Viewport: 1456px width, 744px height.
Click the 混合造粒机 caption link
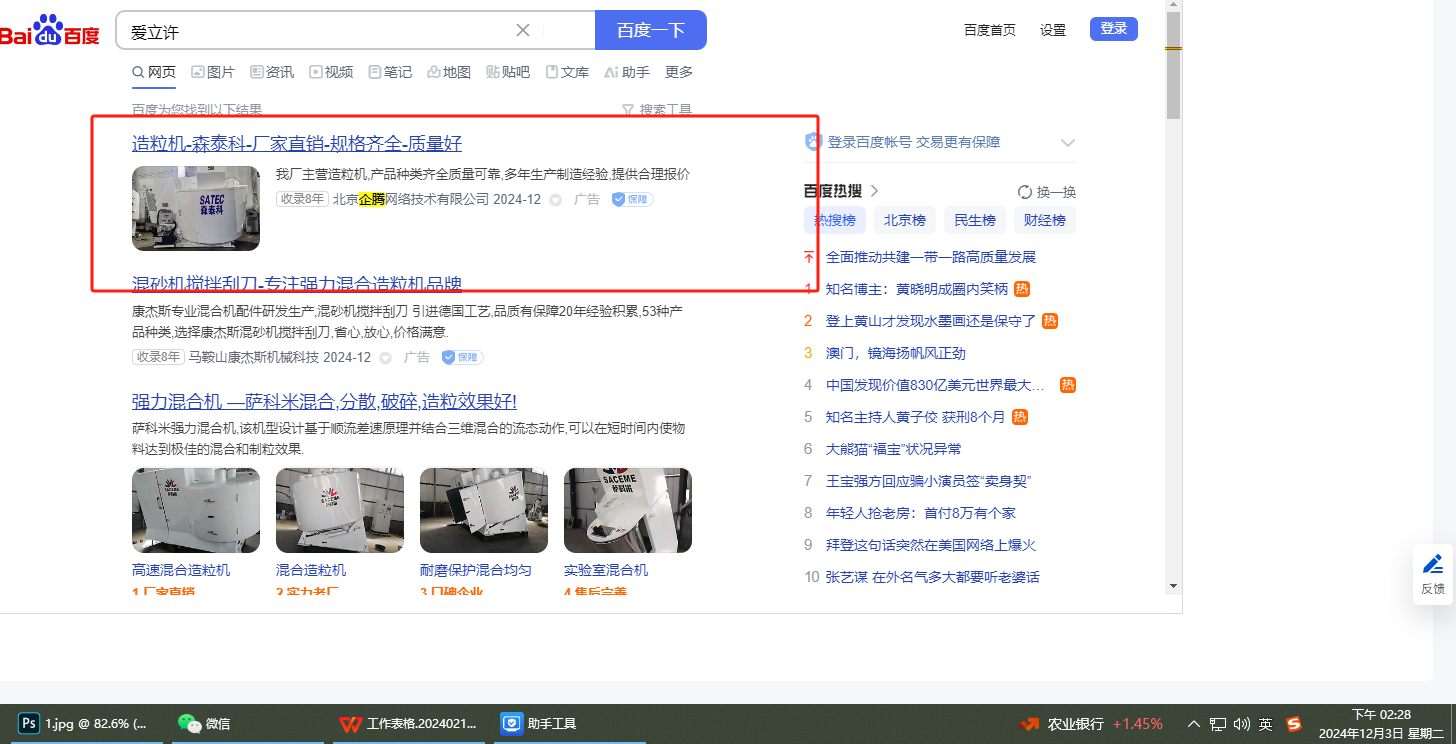point(311,570)
